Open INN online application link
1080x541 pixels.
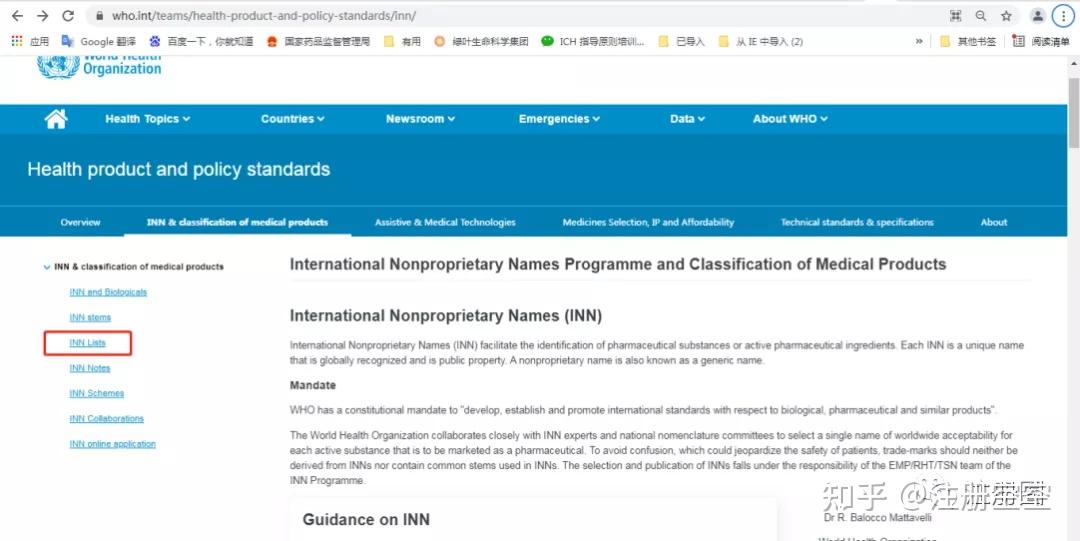pyautogui.click(x=112, y=444)
